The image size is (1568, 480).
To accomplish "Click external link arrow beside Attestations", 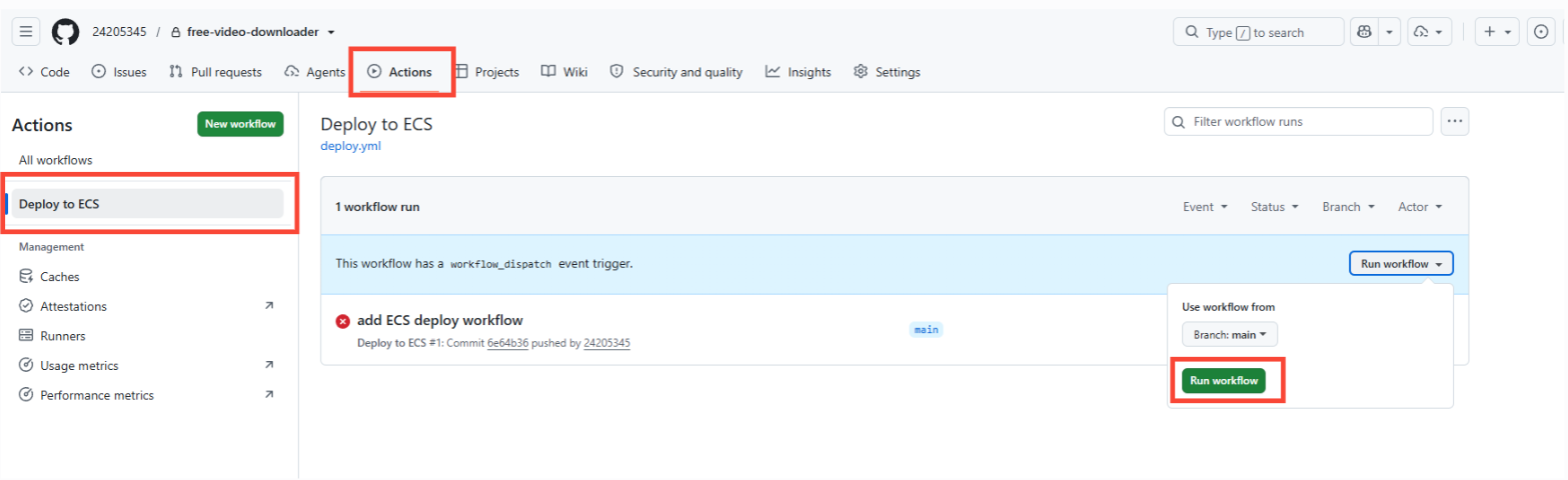I will [x=269, y=306].
